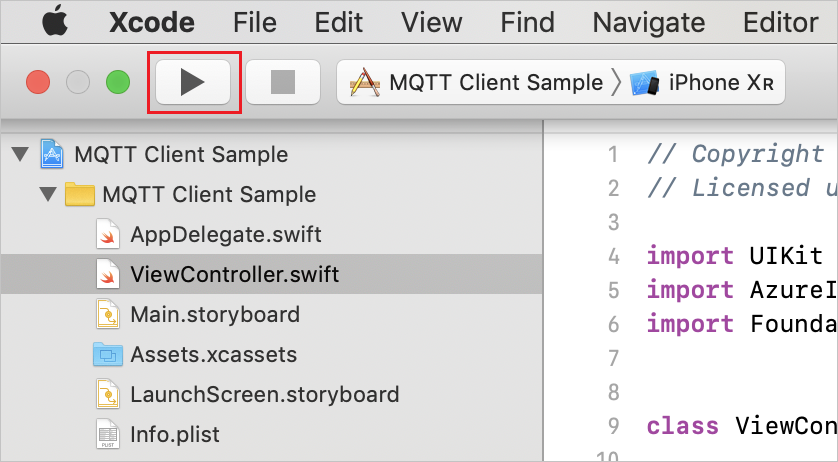
Task: Click the iPhone XR simulator device icon
Action: pyautogui.click(x=645, y=83)
